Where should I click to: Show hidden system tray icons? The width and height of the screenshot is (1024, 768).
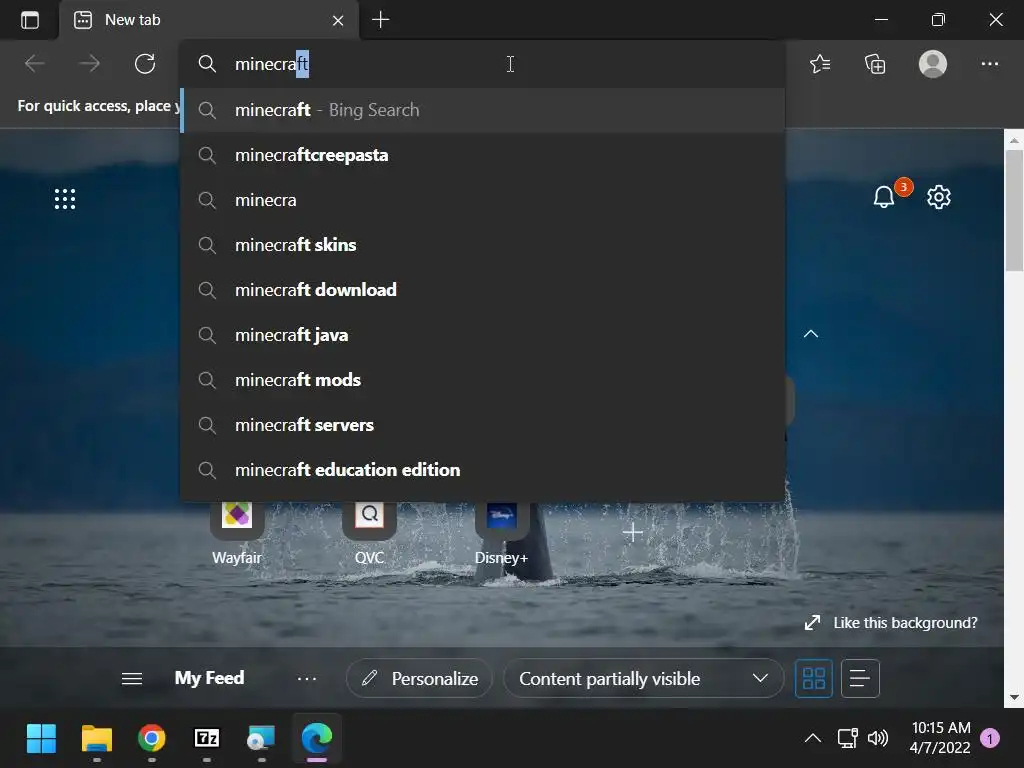point(812,739)
